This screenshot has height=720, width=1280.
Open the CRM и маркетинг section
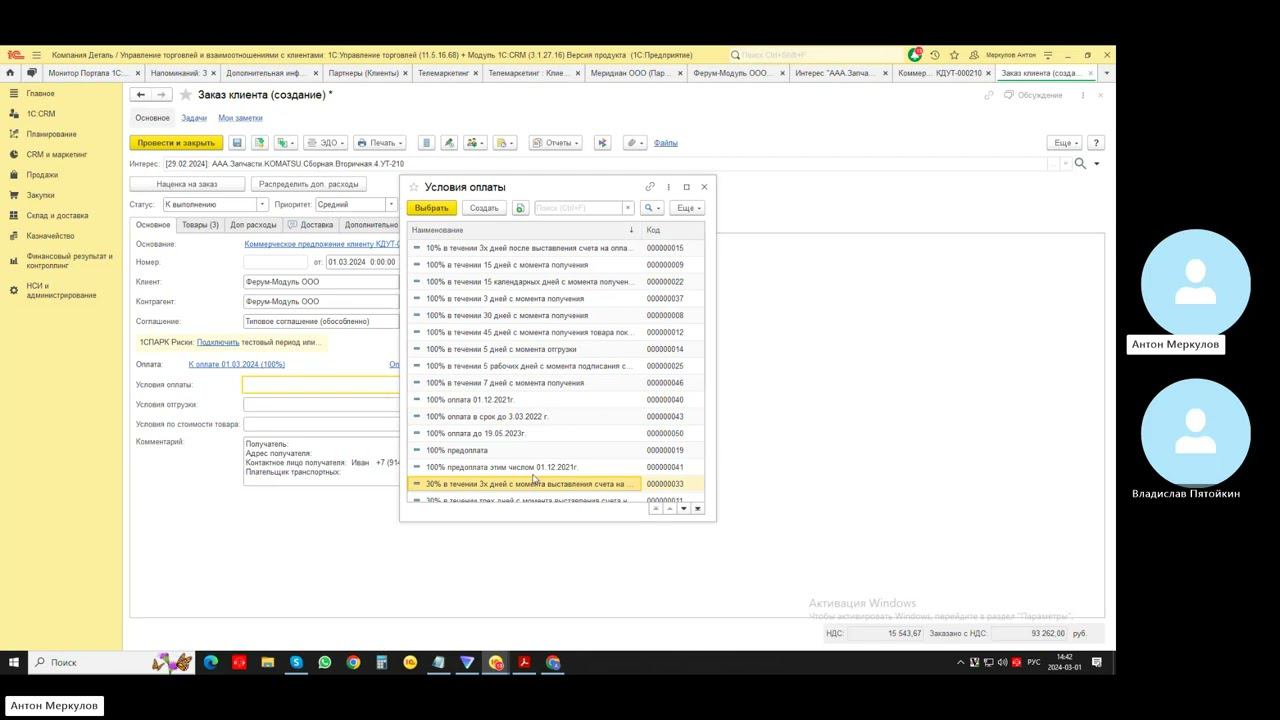[57, 155]
